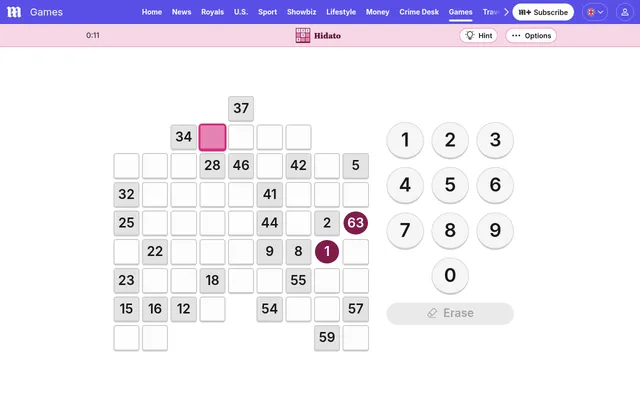Tap number 9 on the keypad

495,230
